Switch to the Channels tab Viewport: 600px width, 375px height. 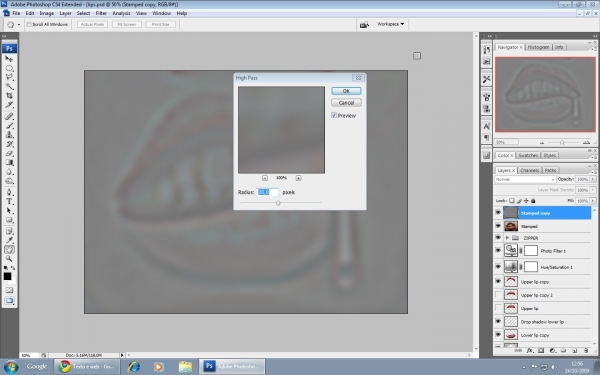click(x=530, y=170)
